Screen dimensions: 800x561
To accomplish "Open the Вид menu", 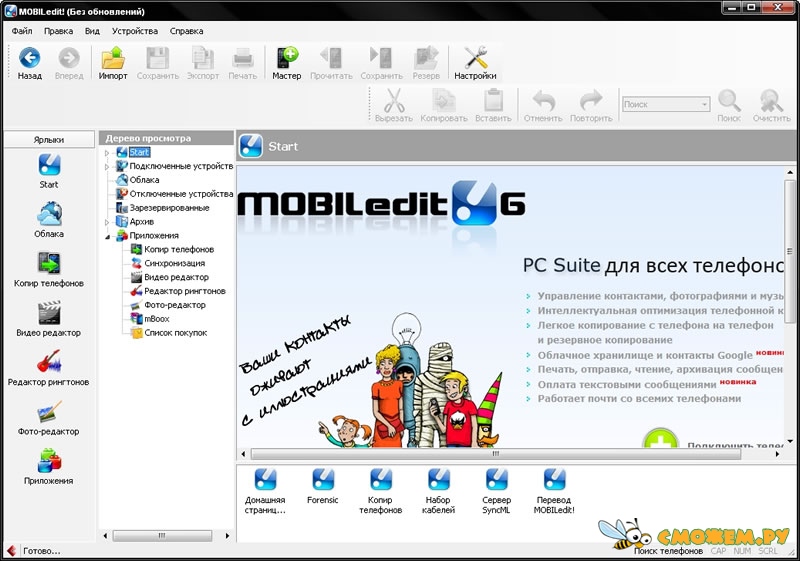I will 92,31.
